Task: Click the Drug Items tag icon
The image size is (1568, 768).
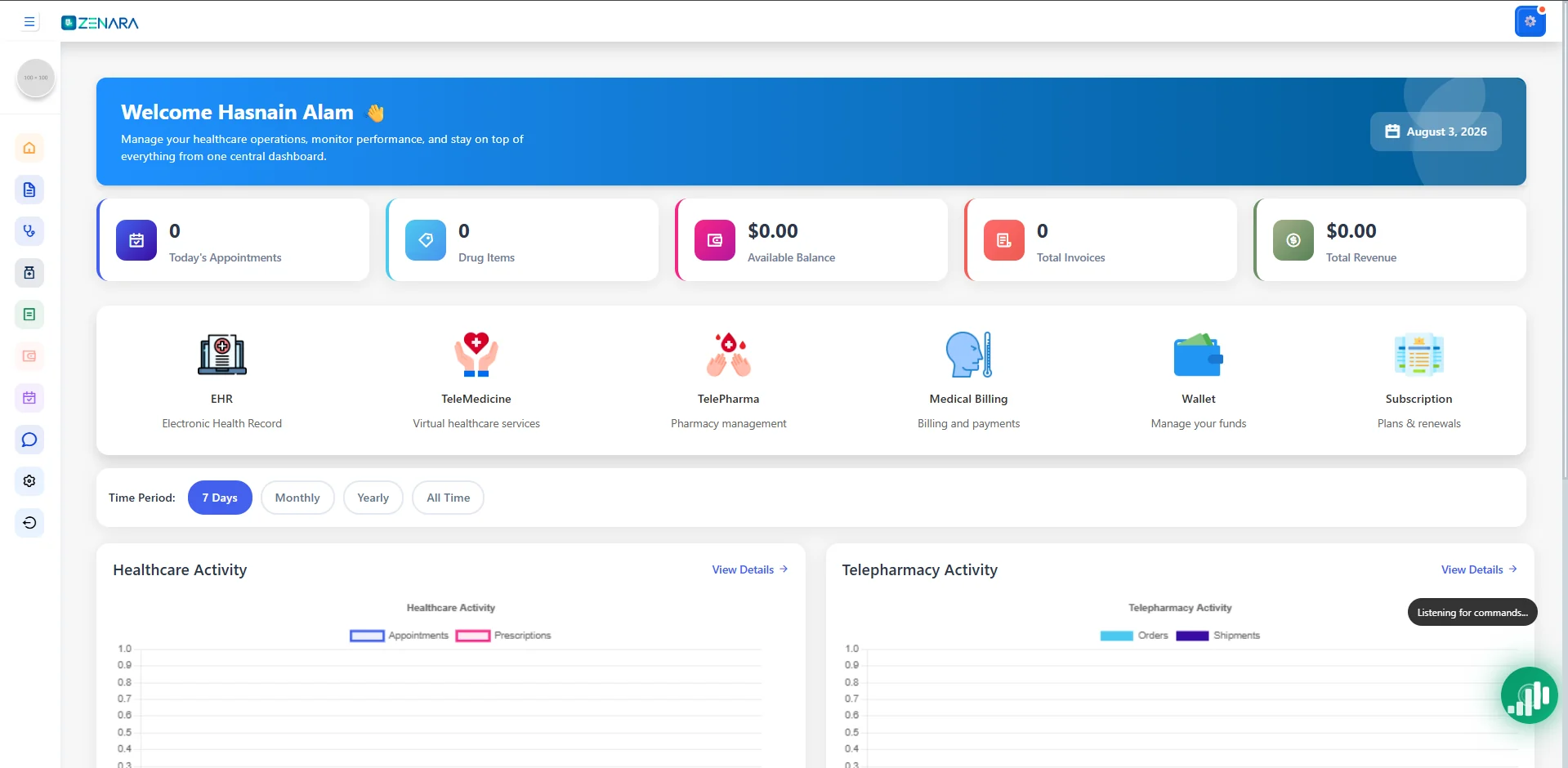Action: click(426, 240)
